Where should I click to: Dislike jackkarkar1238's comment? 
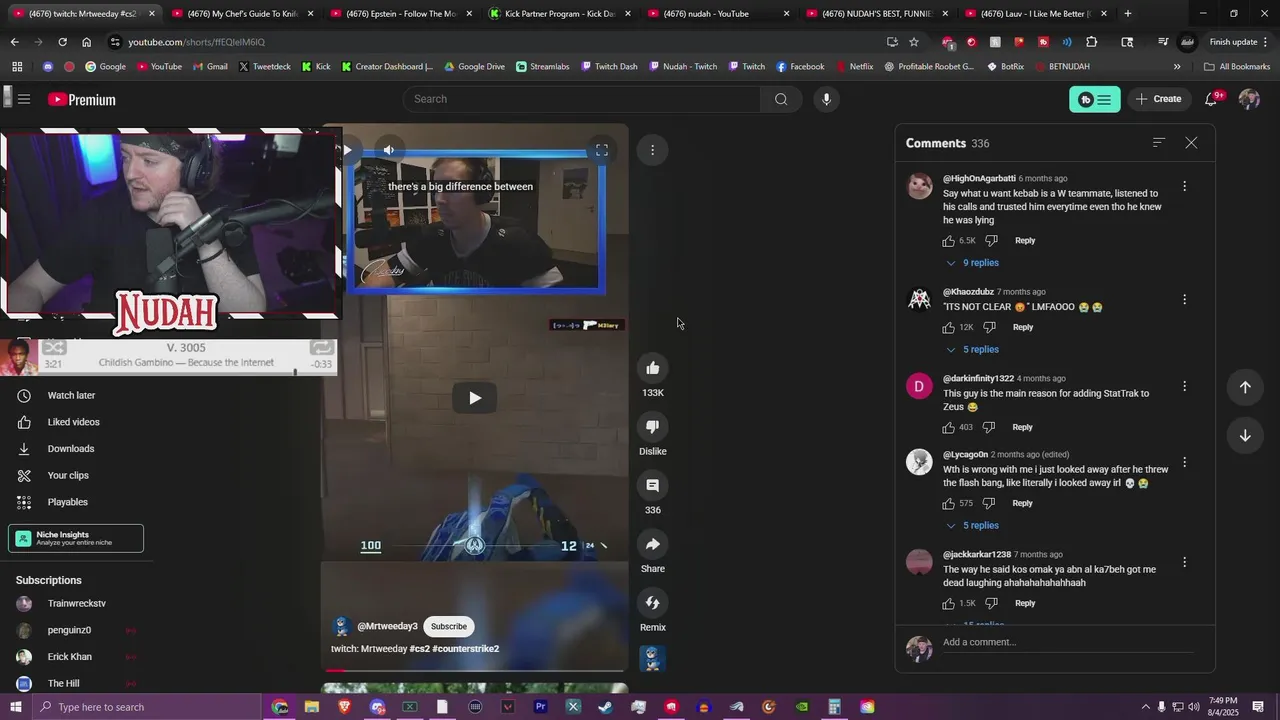(991, 603)
